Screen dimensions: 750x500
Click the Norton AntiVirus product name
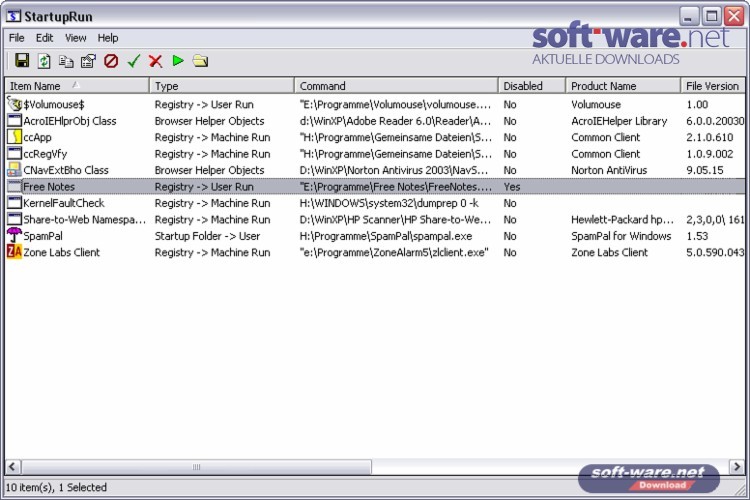[609, 170]
